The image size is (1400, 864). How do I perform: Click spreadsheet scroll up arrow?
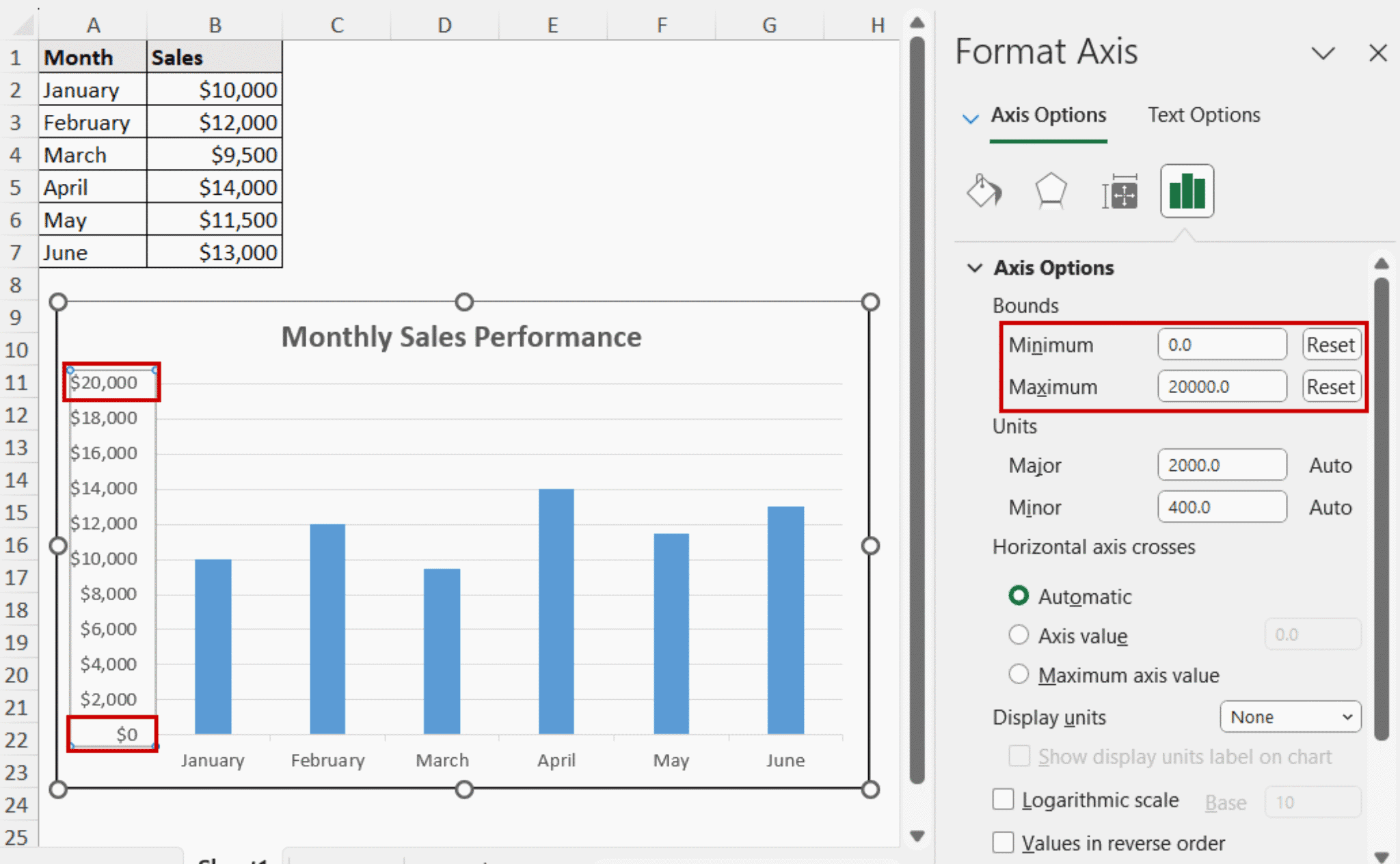click(x=917, y=22)
